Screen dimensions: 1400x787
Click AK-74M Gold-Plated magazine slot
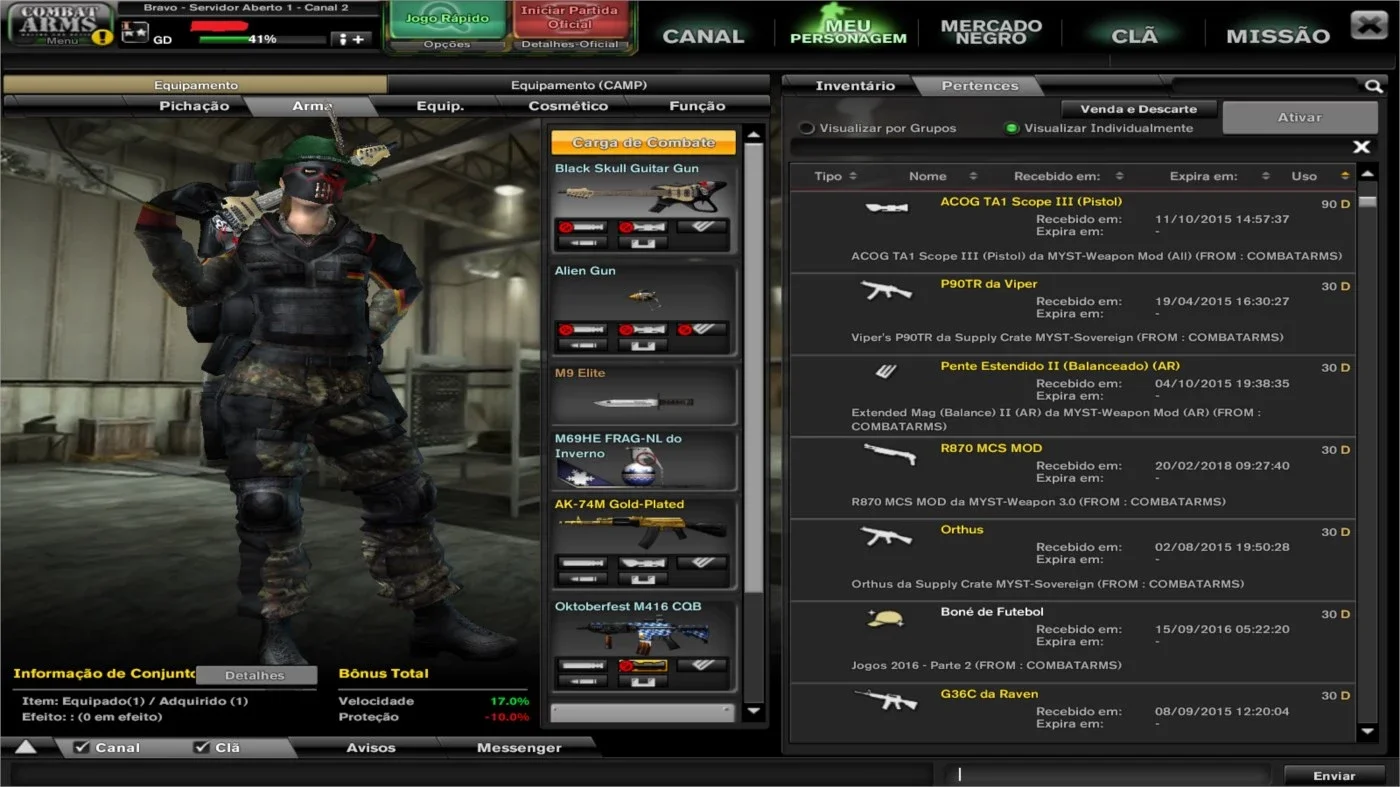click(x=702, y=563)
